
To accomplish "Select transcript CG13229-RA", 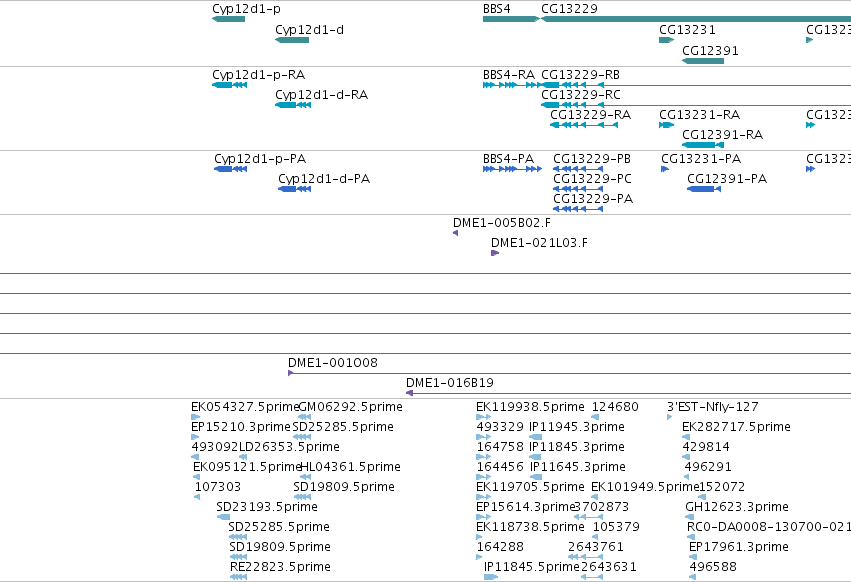I will [584, 125].
